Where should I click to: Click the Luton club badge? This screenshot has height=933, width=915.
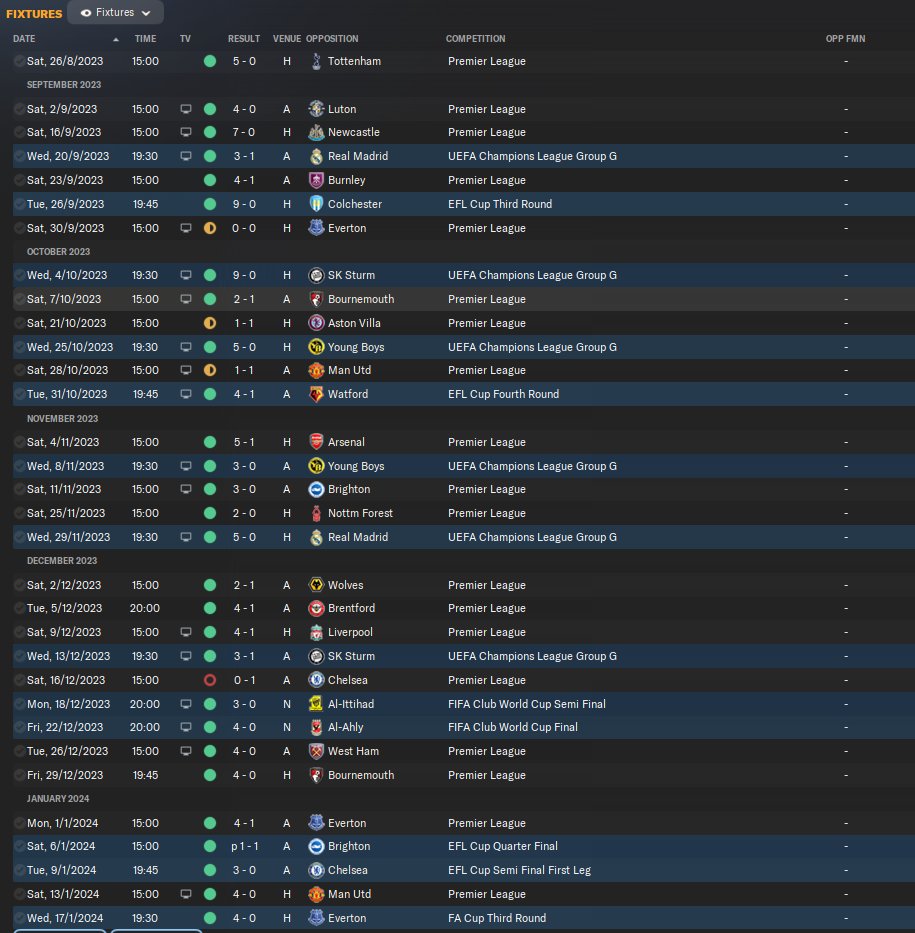[317, 109]
